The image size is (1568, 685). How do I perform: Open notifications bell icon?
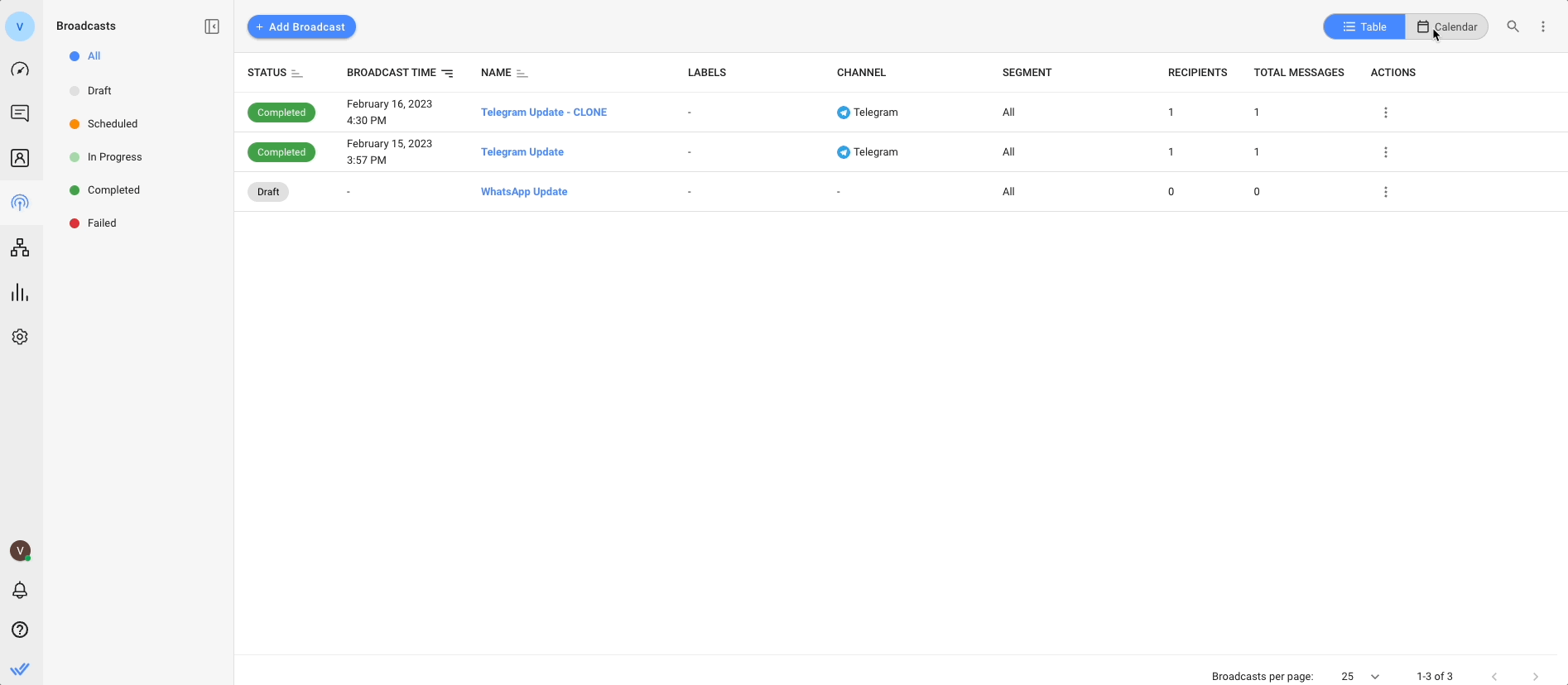(20, 590)
